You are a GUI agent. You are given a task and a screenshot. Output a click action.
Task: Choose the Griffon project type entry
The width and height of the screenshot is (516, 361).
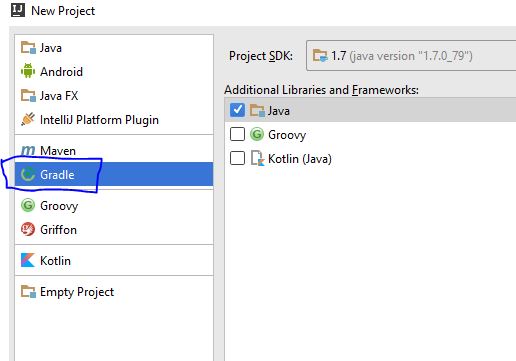[x=114, y=229]
